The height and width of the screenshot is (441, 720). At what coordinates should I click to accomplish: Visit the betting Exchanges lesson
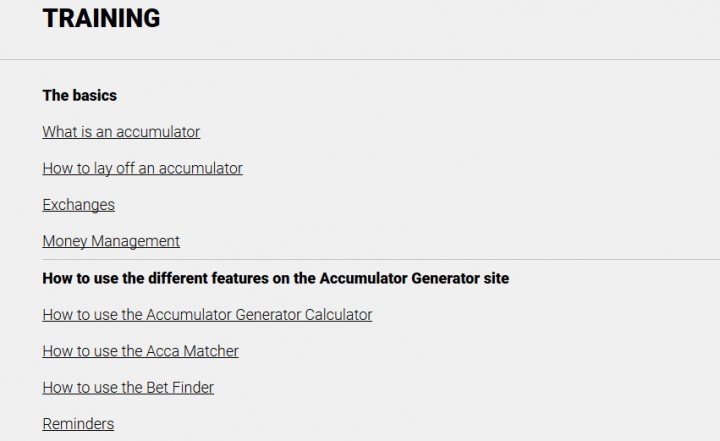[x=79, y=205]
